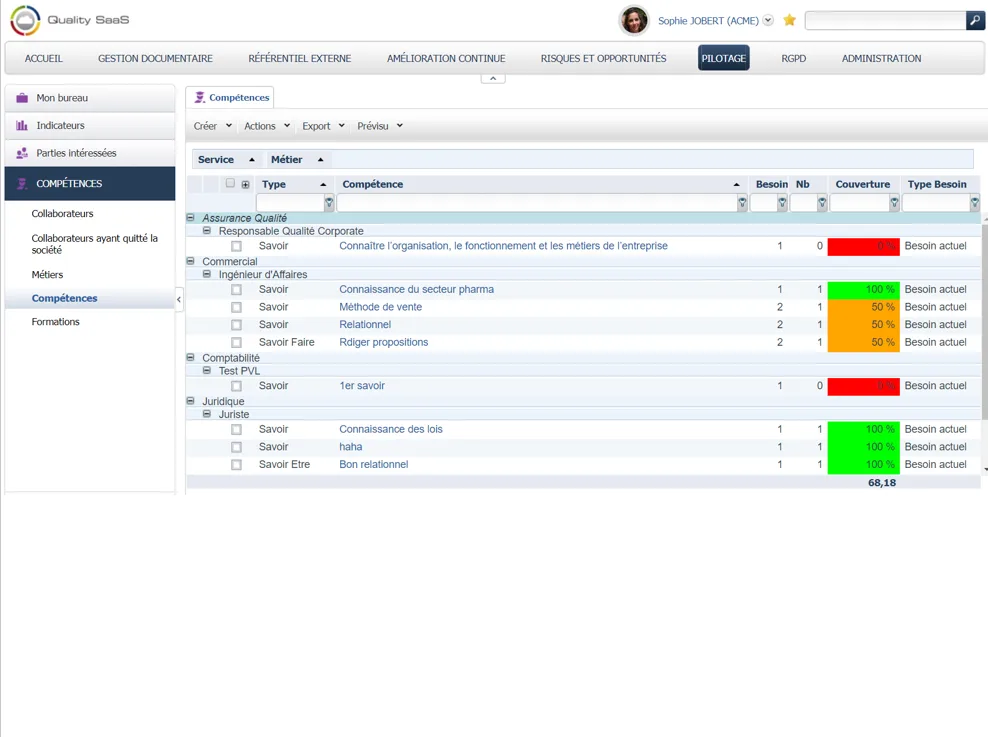Select the PILOTAGE menu

click(x=723, y=58)
